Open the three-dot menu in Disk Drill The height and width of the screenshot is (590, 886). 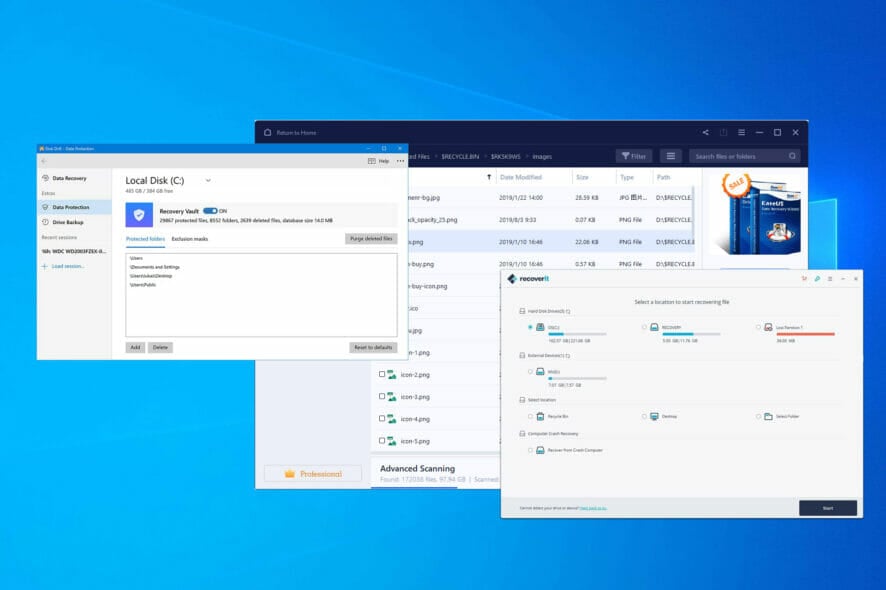click(x=400, y=160)
